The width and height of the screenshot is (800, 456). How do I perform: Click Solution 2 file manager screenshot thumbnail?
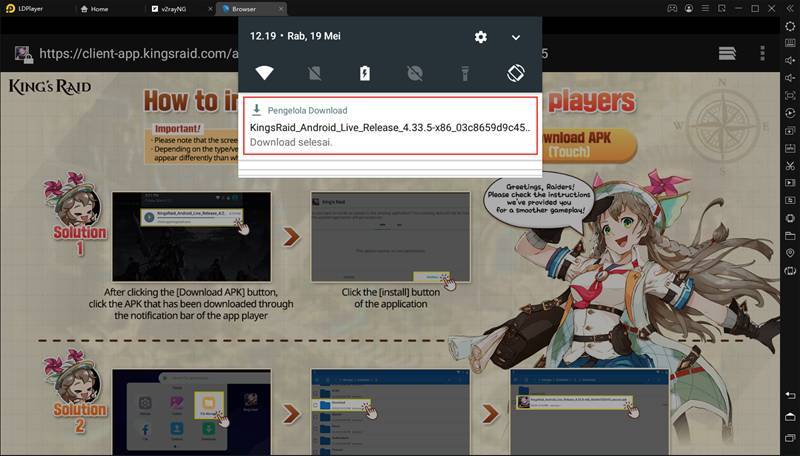tap(191, 411)
